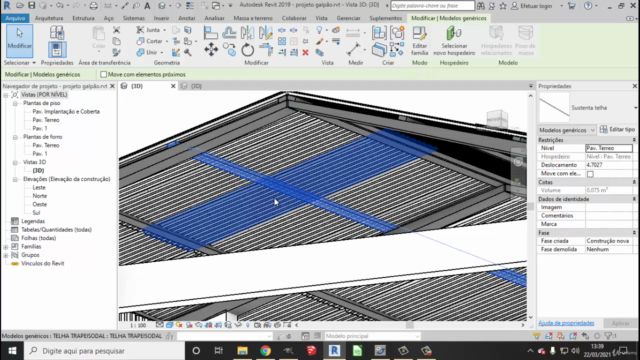Image resolution: width=640 pixels, height=360 pixels.
Task: Click Selecionar novo hospedeiro
Action: click(x=454, y=41)
